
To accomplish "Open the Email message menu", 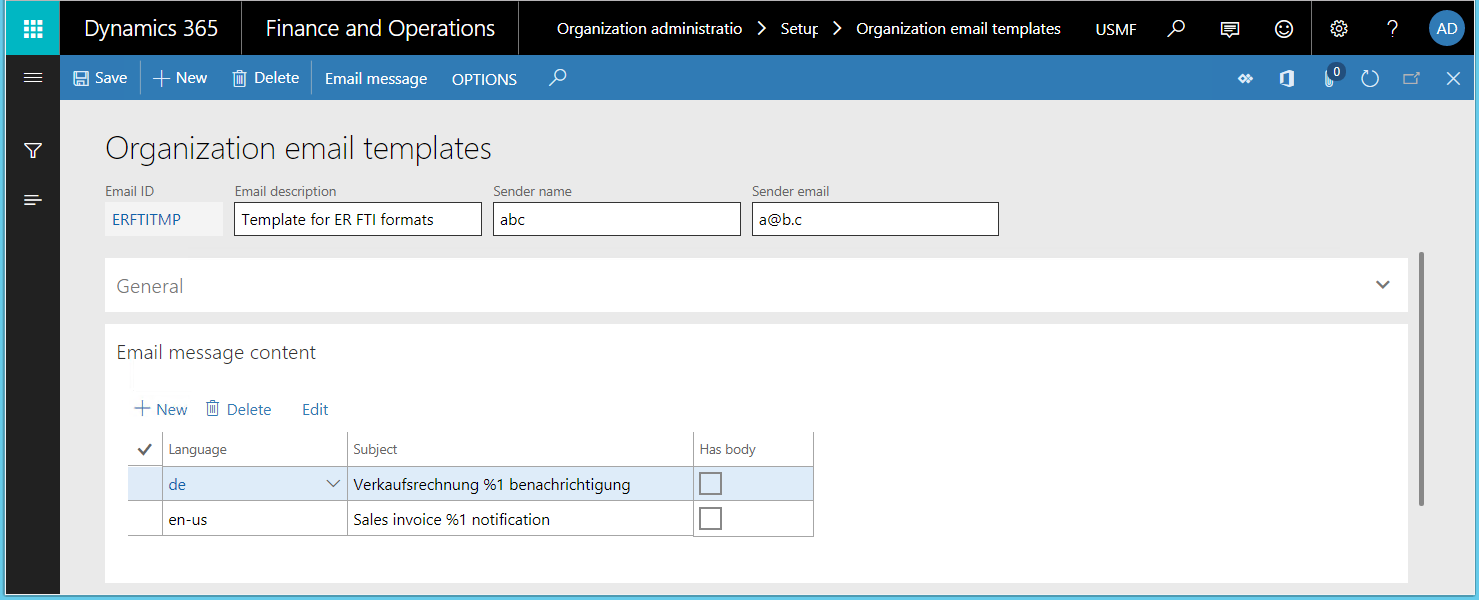I will [x=375, y=78].
